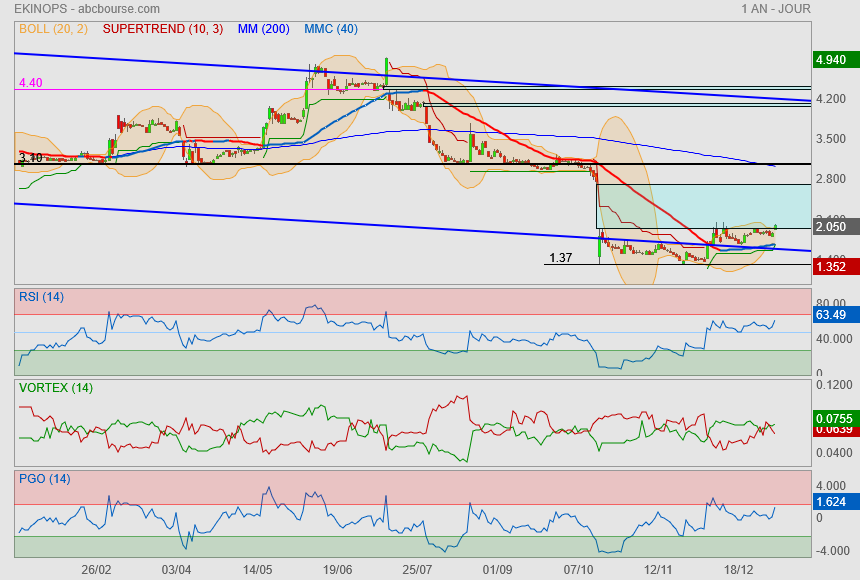
Task: Select the MMC (40) legend label
Action: coord(331,29)
